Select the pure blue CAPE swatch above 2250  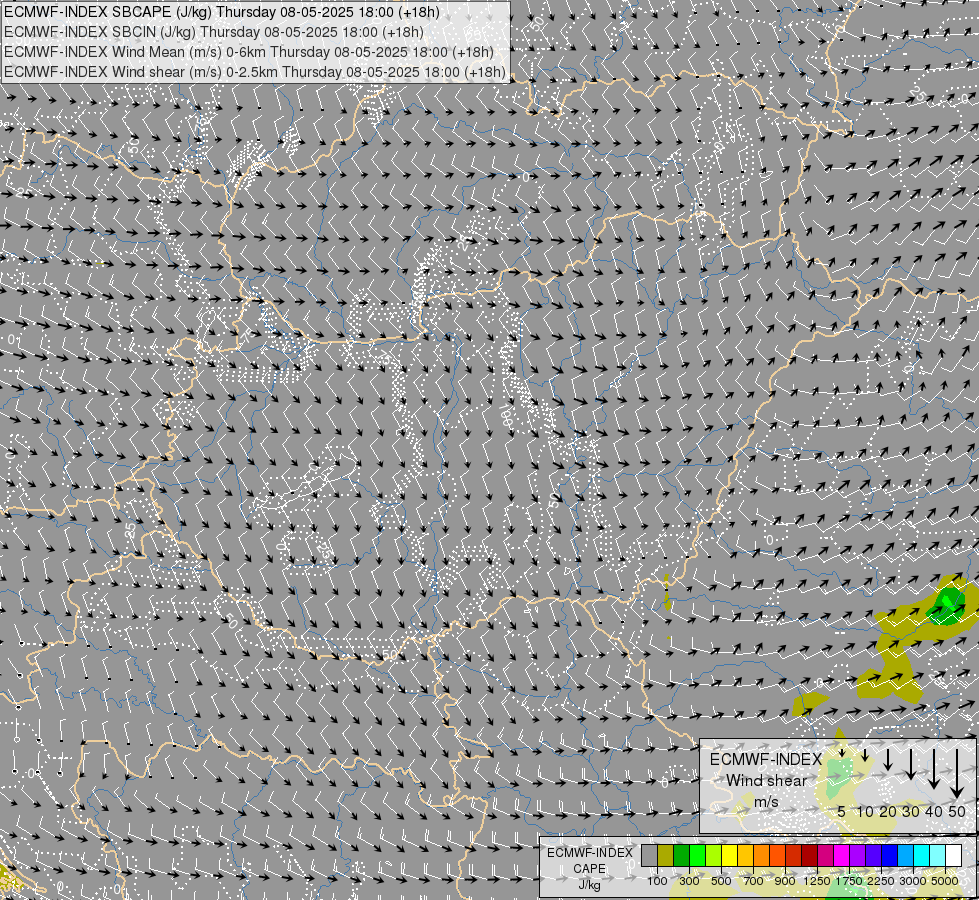(x=890, y=856)
